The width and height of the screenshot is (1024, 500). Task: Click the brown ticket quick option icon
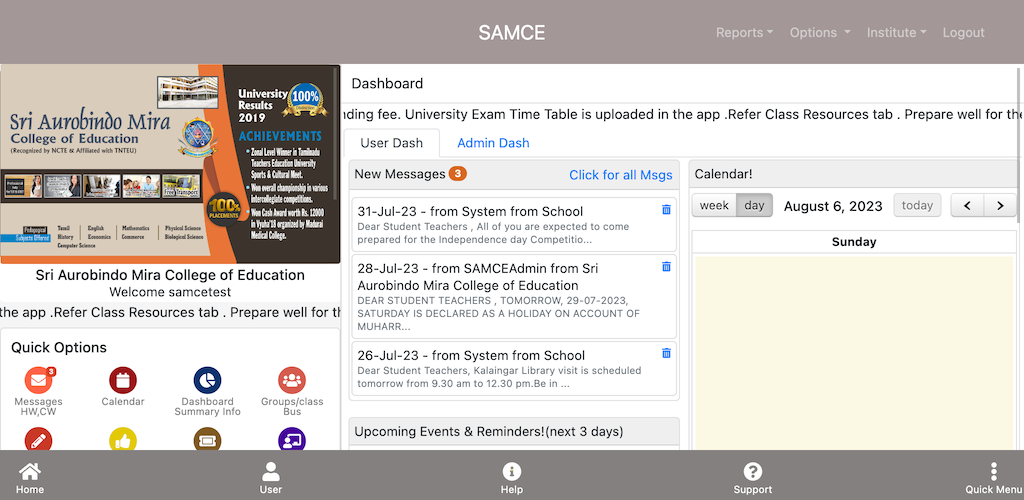coord(207,439)
